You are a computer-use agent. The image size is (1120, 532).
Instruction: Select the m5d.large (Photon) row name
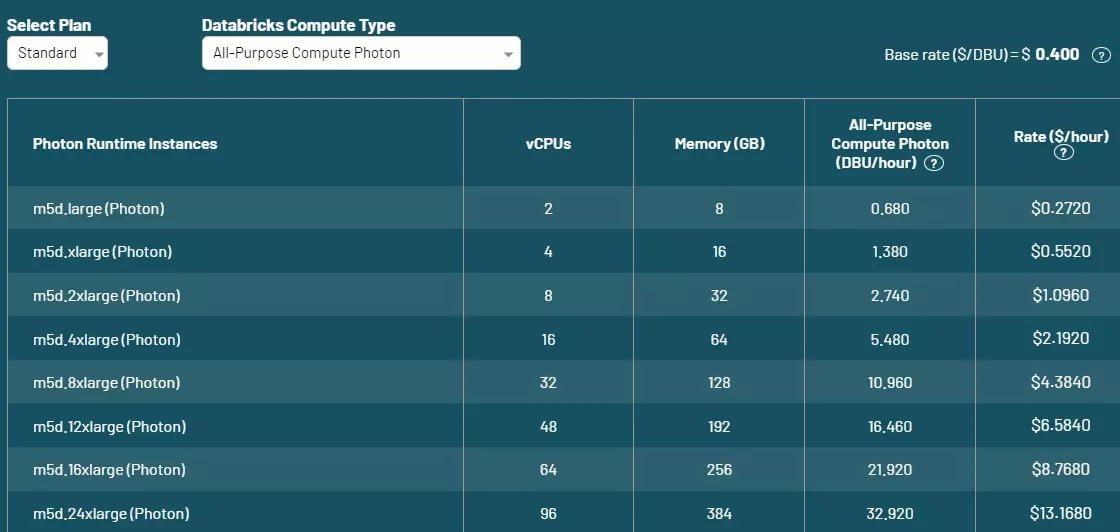[99, 209]
